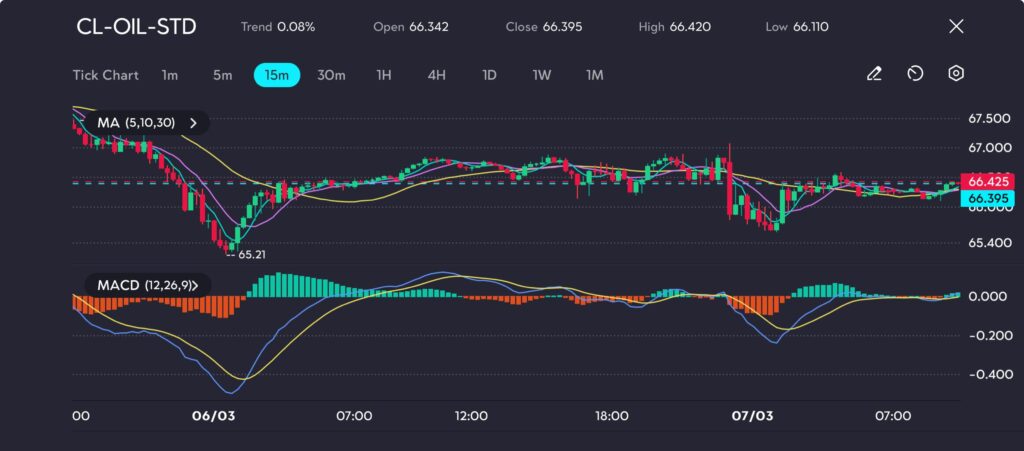
Task: Choose the 1D timeframe
Action: pos(489,75)
